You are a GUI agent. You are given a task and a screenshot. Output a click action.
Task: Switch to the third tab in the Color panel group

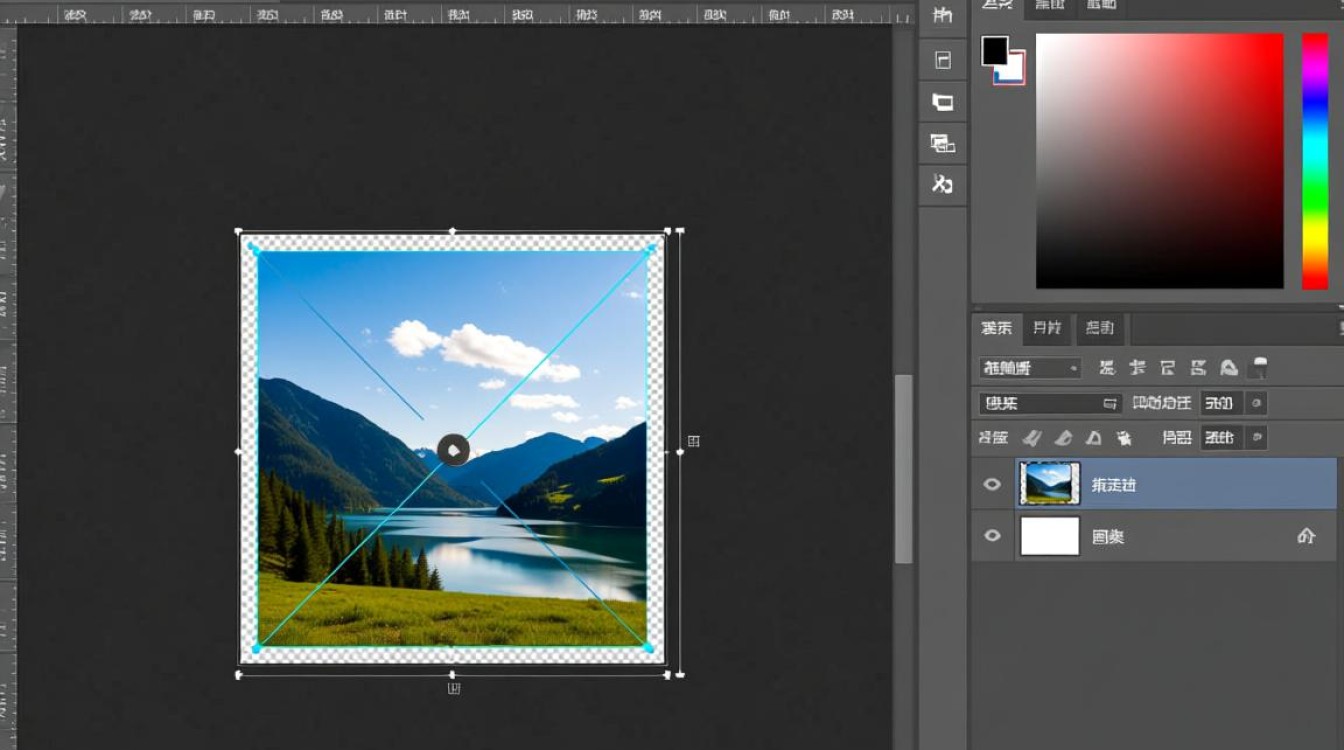pos(1101,5)
